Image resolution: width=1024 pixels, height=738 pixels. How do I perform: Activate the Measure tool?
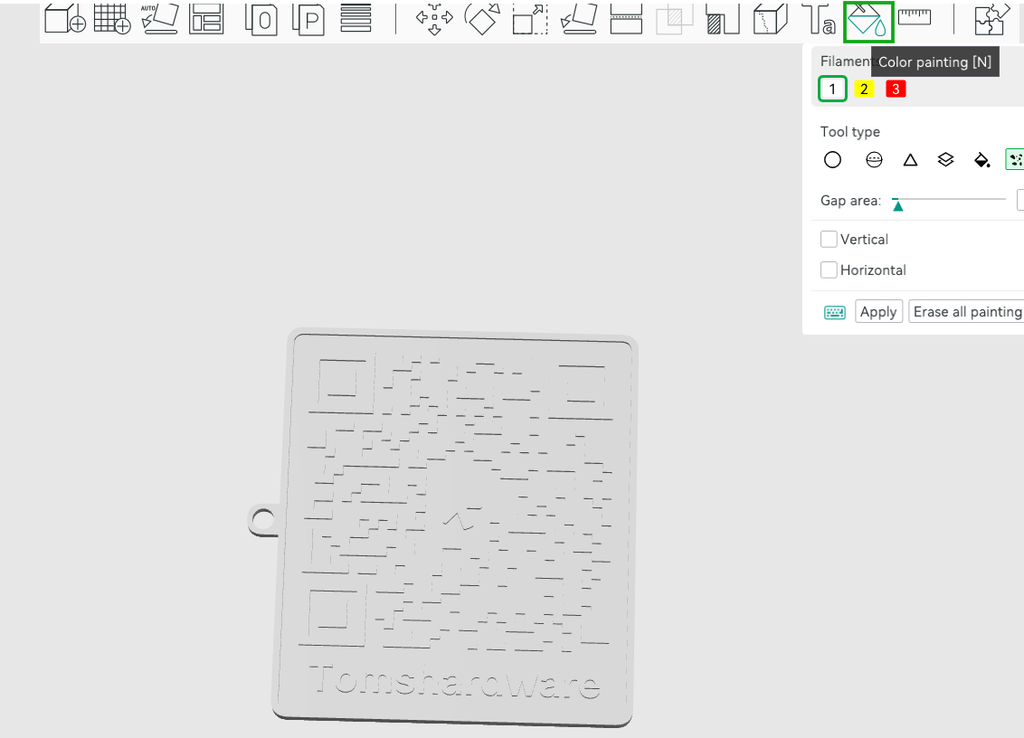pyautogui.click(x=915, y=20)
